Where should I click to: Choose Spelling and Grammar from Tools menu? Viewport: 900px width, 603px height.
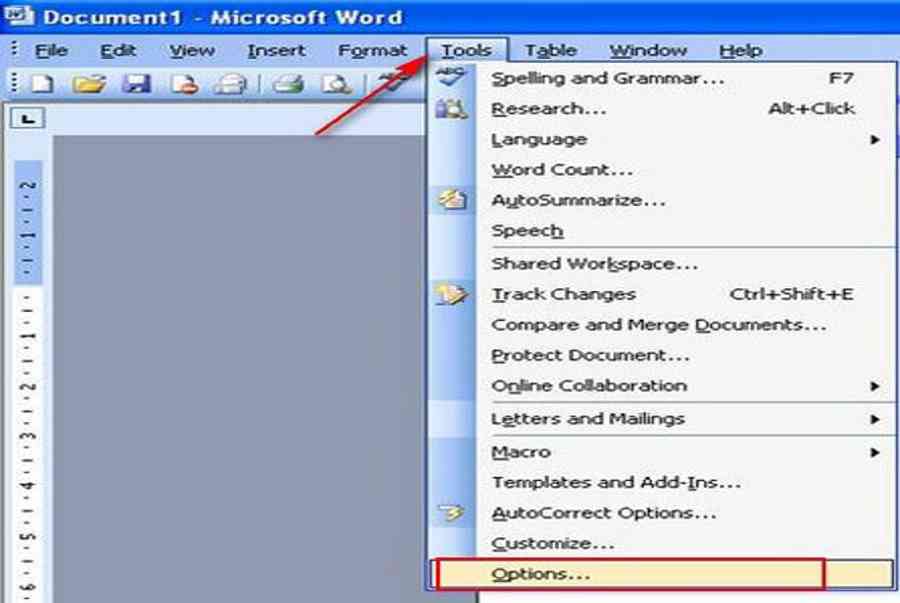point(662,78)
